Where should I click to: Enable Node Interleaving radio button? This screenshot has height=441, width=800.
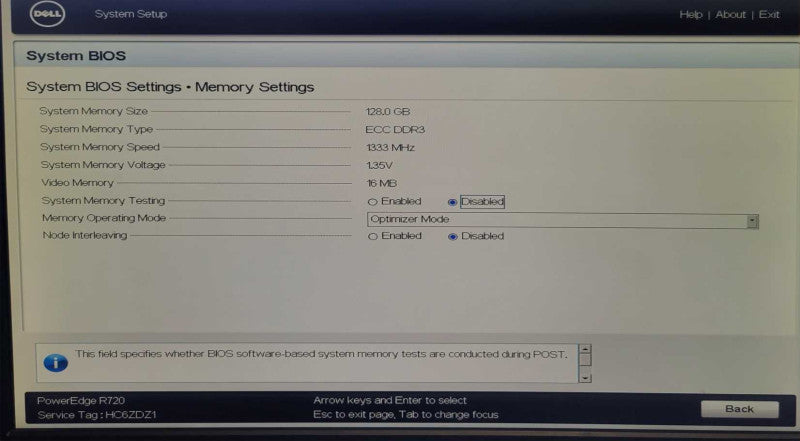pos(373,237)
